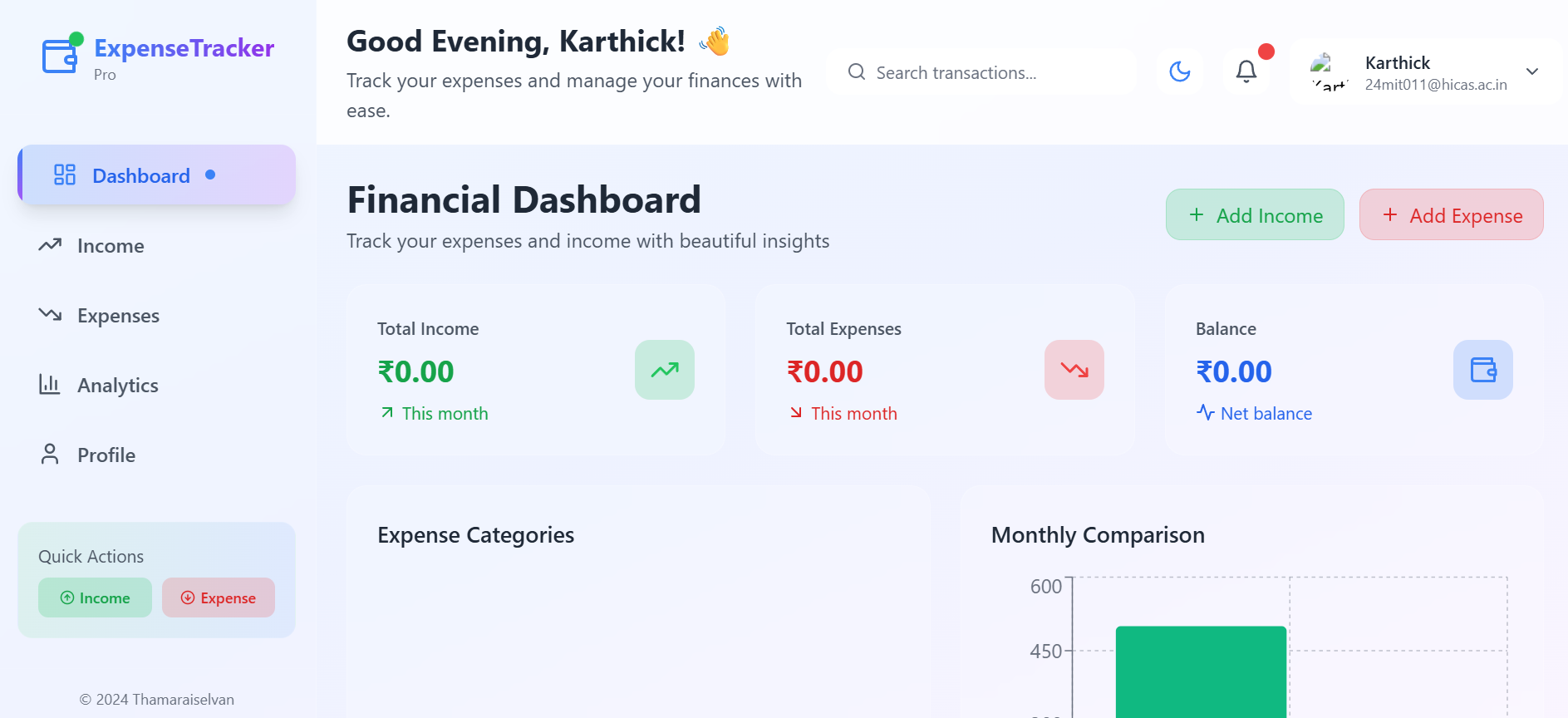
Task: Toggle the Income quick action
Action: [94, 598]
